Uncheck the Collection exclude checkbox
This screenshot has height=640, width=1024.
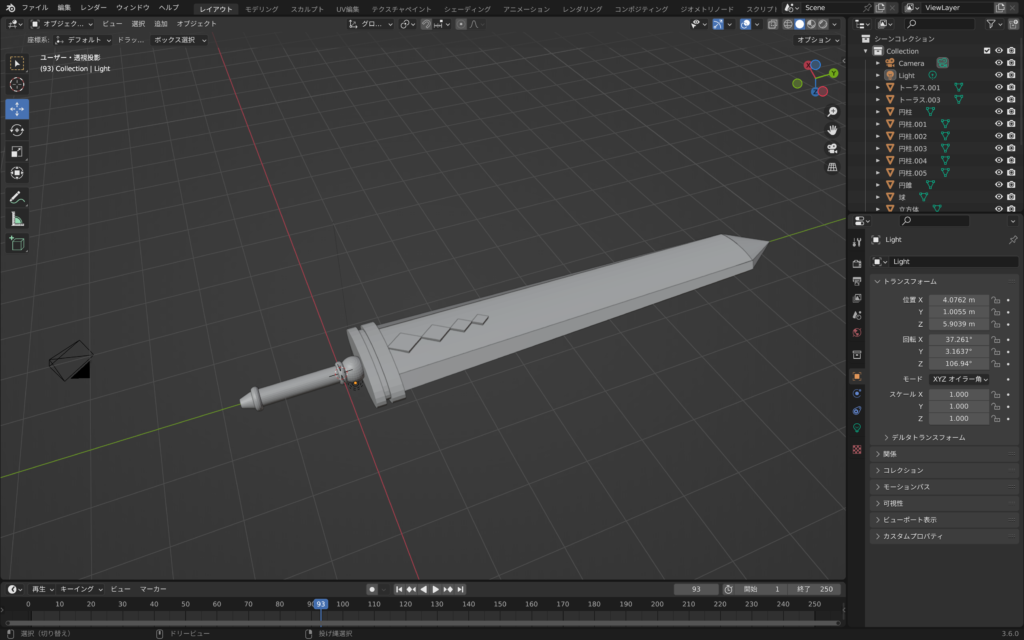tap(987, 51)
